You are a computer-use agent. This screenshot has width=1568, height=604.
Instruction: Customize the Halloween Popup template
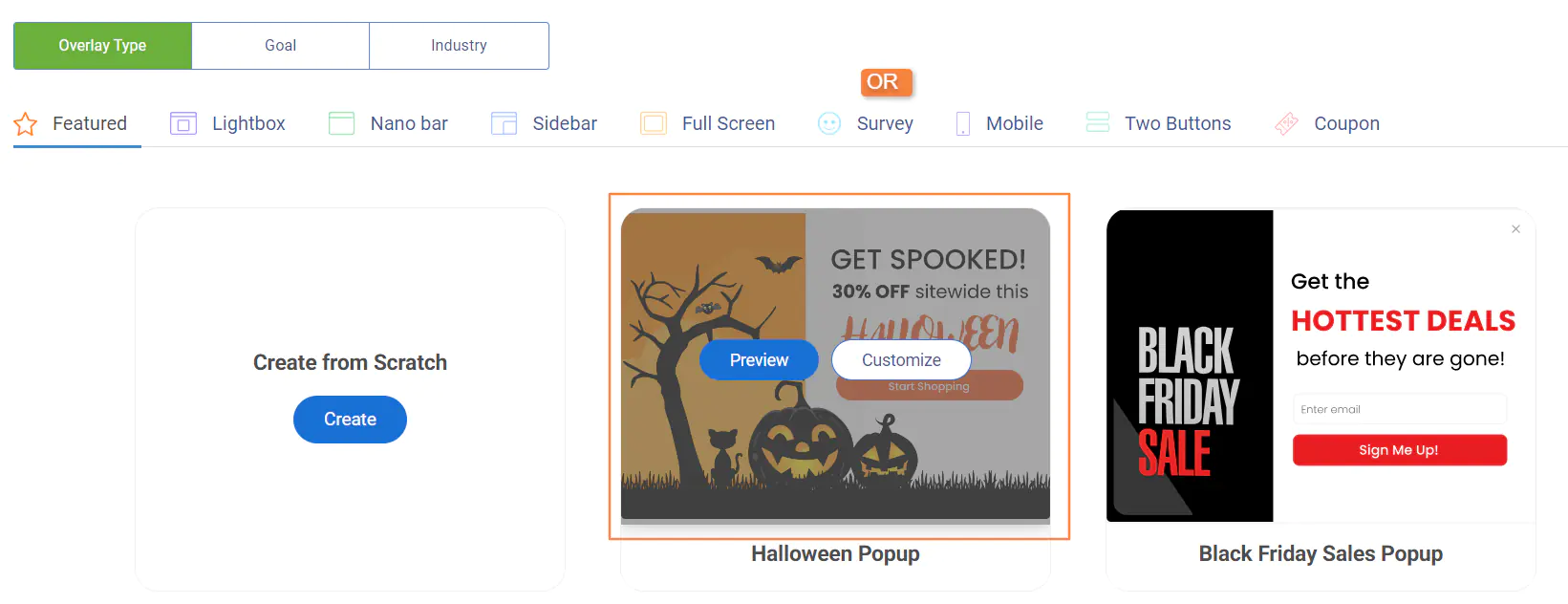(x=900, y=359)
